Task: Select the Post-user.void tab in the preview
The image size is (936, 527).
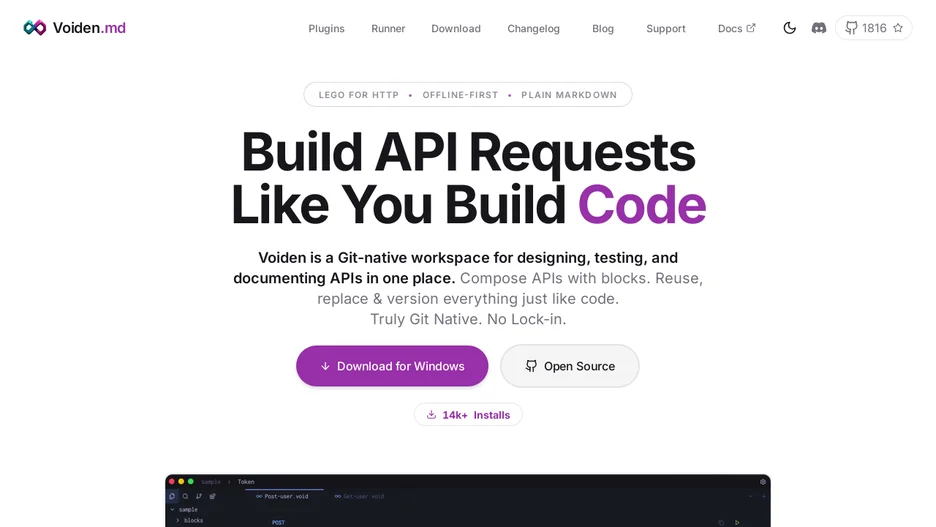Action: click(x=282, y=496)
